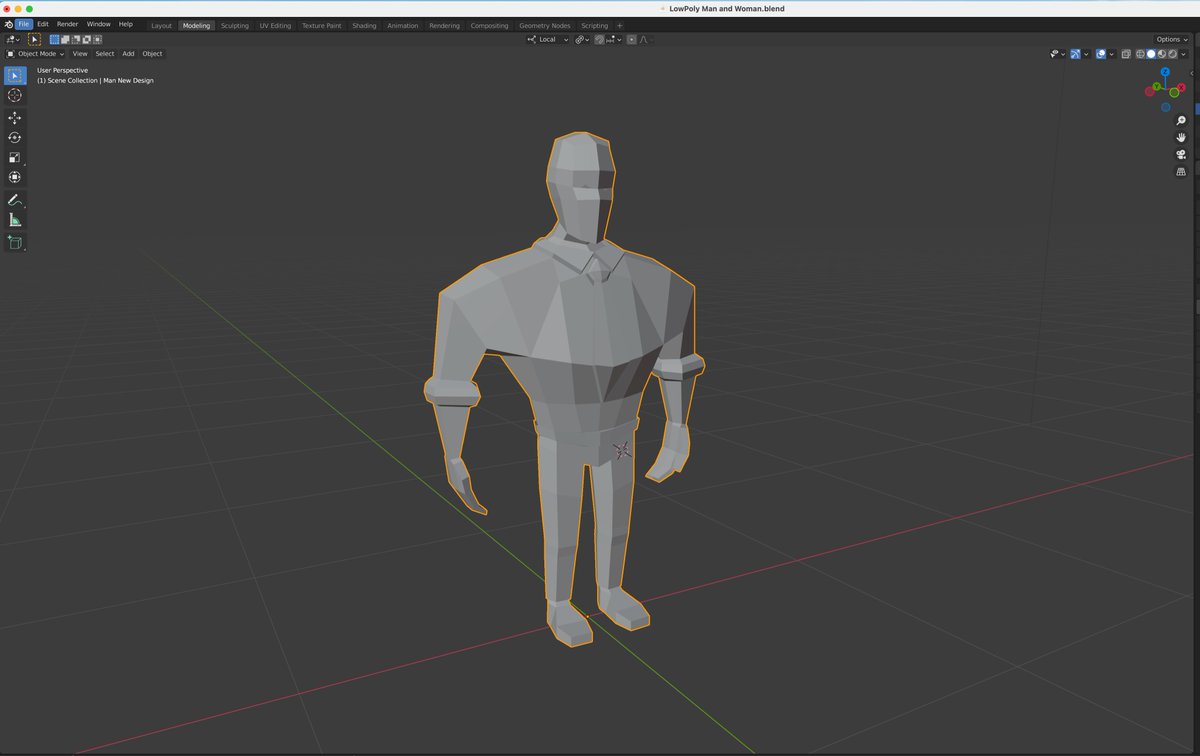Screen dimensions: 1200x756
Task: Choose the Move tool
Action: (x=15, y=118)
